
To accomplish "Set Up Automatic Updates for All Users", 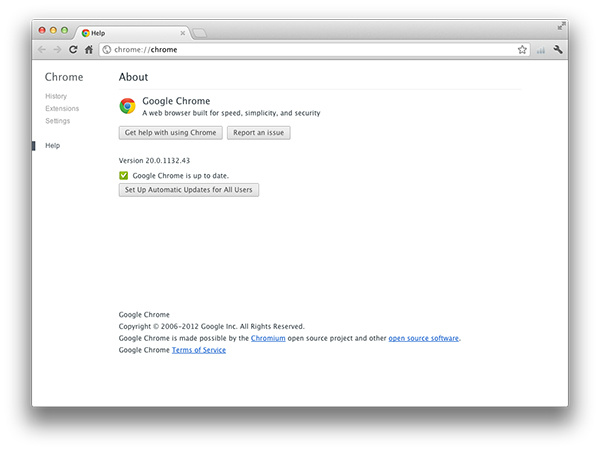I will click(189, 190).
